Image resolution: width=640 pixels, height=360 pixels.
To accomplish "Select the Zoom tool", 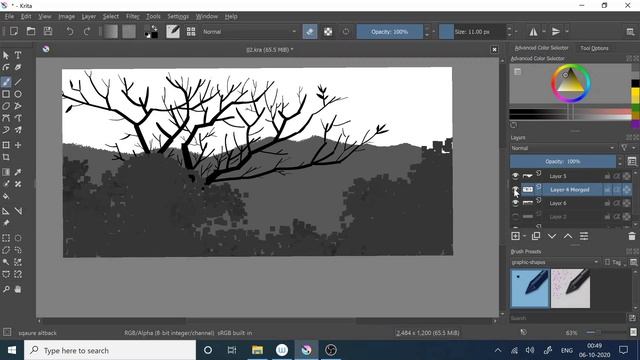I will (6, 289).
